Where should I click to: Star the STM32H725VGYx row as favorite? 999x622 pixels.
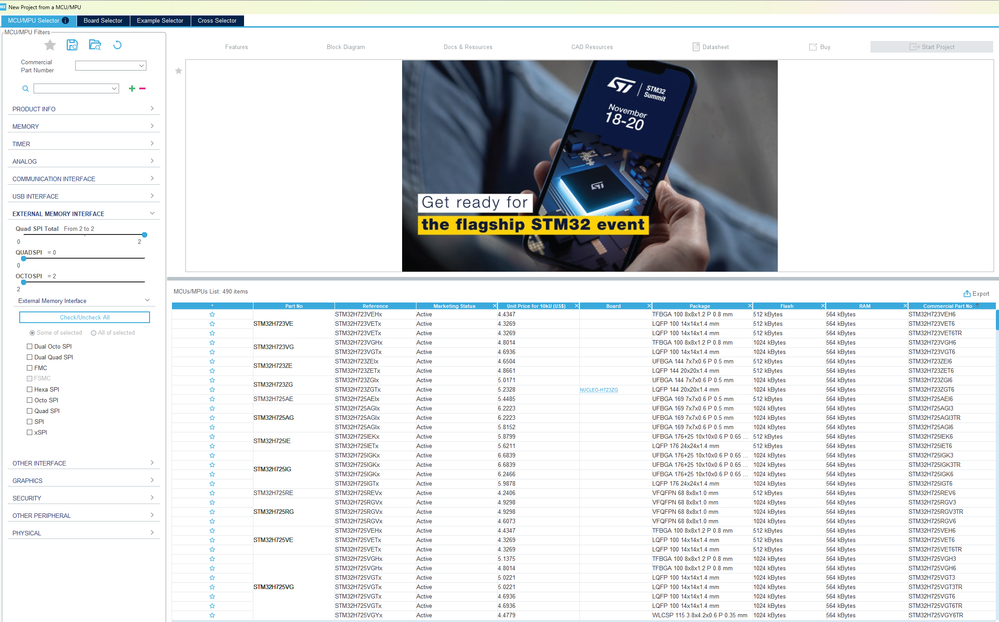(212, 615)
